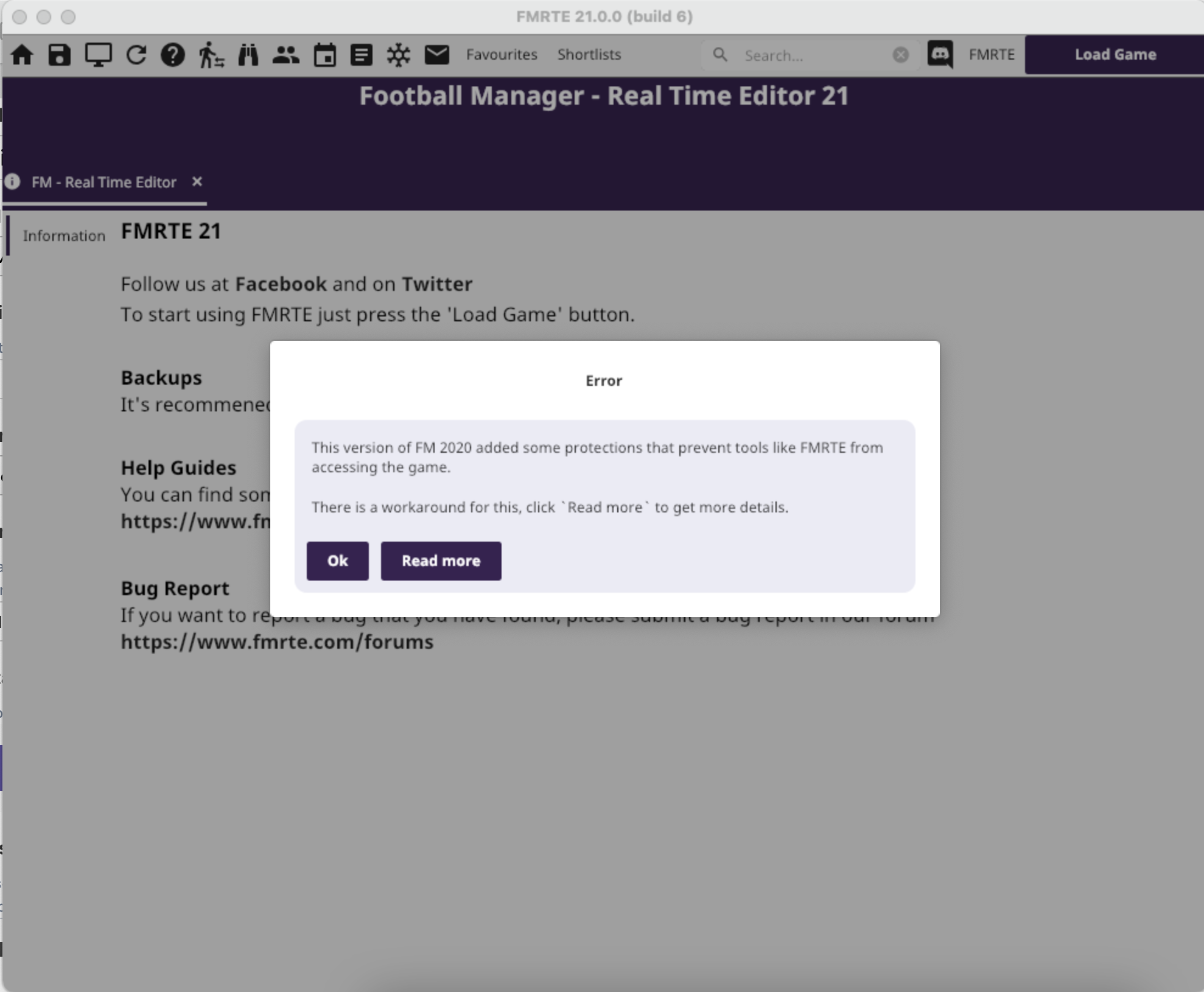Close the FM - Real Time Editor tab
The width and height of the screenshot is (1204, 992).
pyautogui.click(x=197, y=181)
